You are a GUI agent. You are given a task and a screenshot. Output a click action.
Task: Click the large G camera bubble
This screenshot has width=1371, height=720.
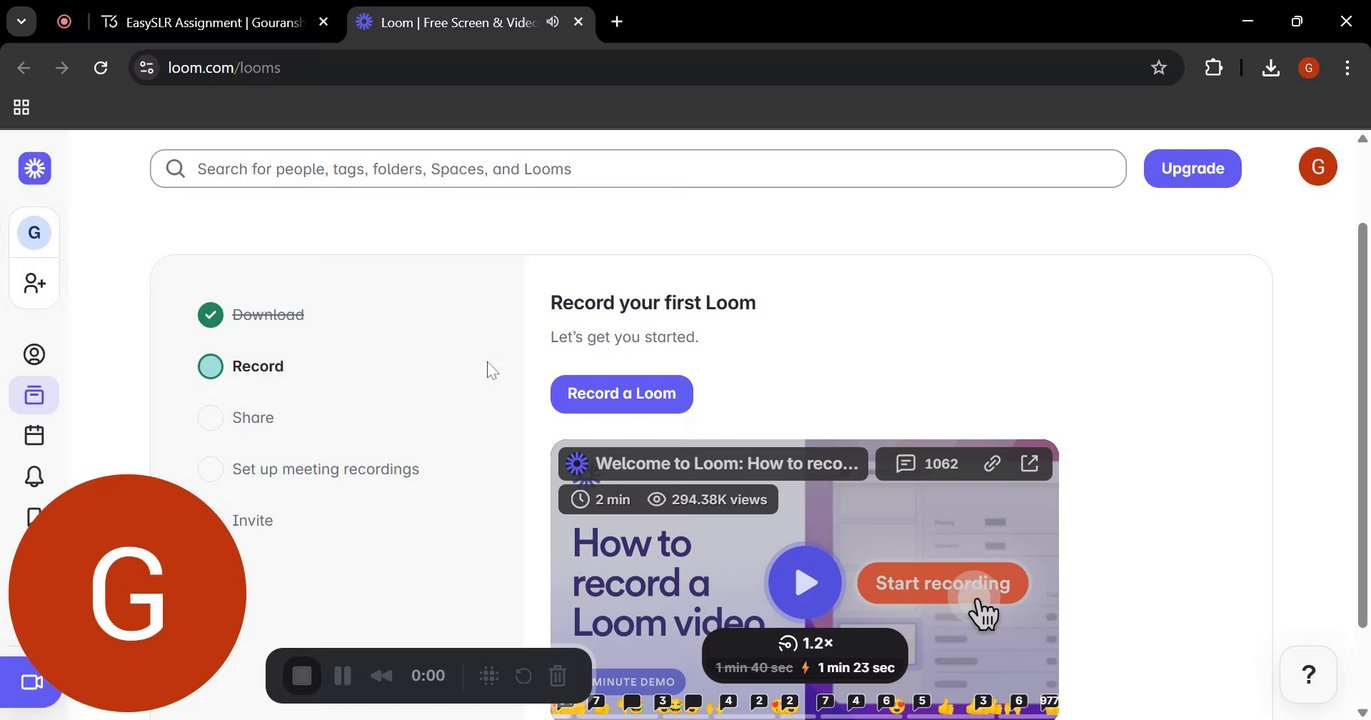pyautogui.click(x=127, y=593)
